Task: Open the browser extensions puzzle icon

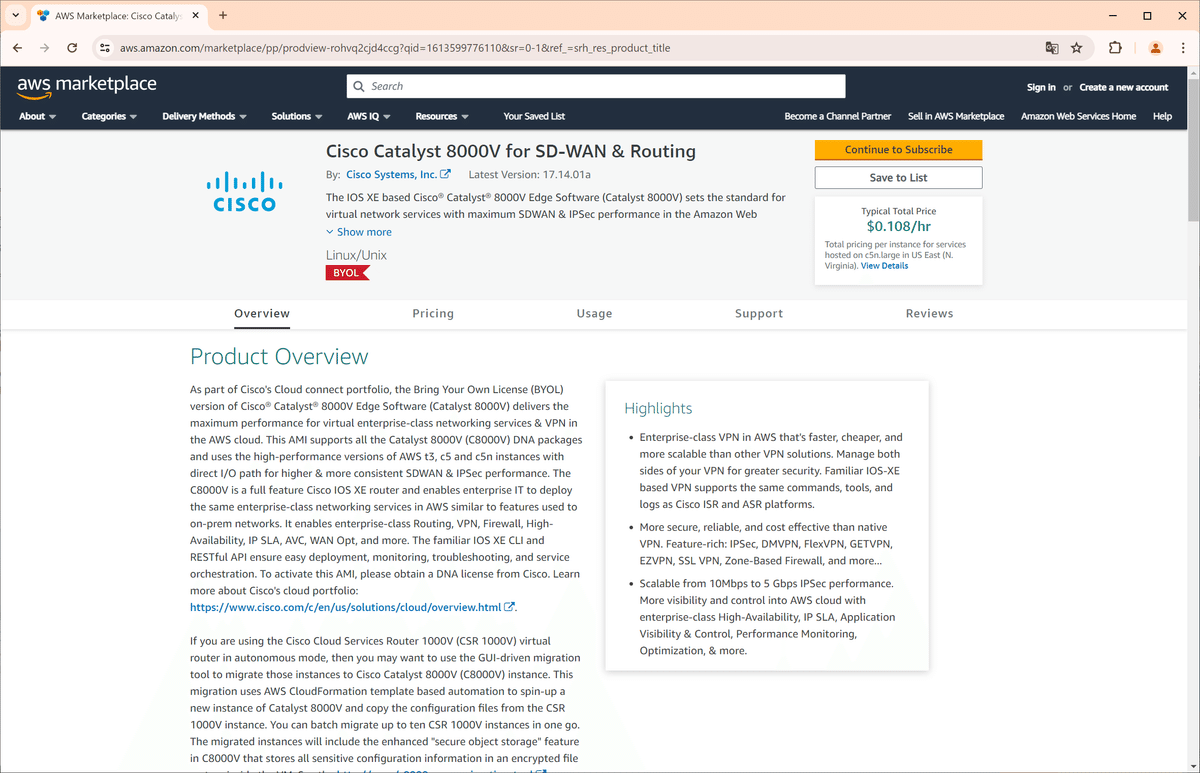Action: [x=1115, y=47]
